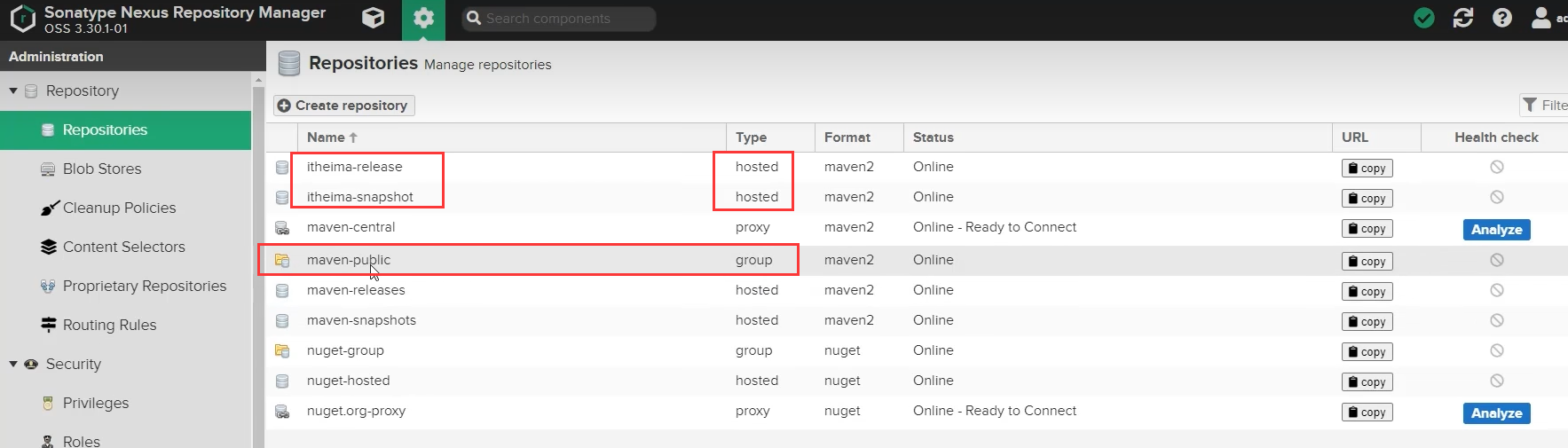This screenshot has width=1568, height=448.
Task: Open Blob Stores in the sidebar
Action: pos(102,169)
